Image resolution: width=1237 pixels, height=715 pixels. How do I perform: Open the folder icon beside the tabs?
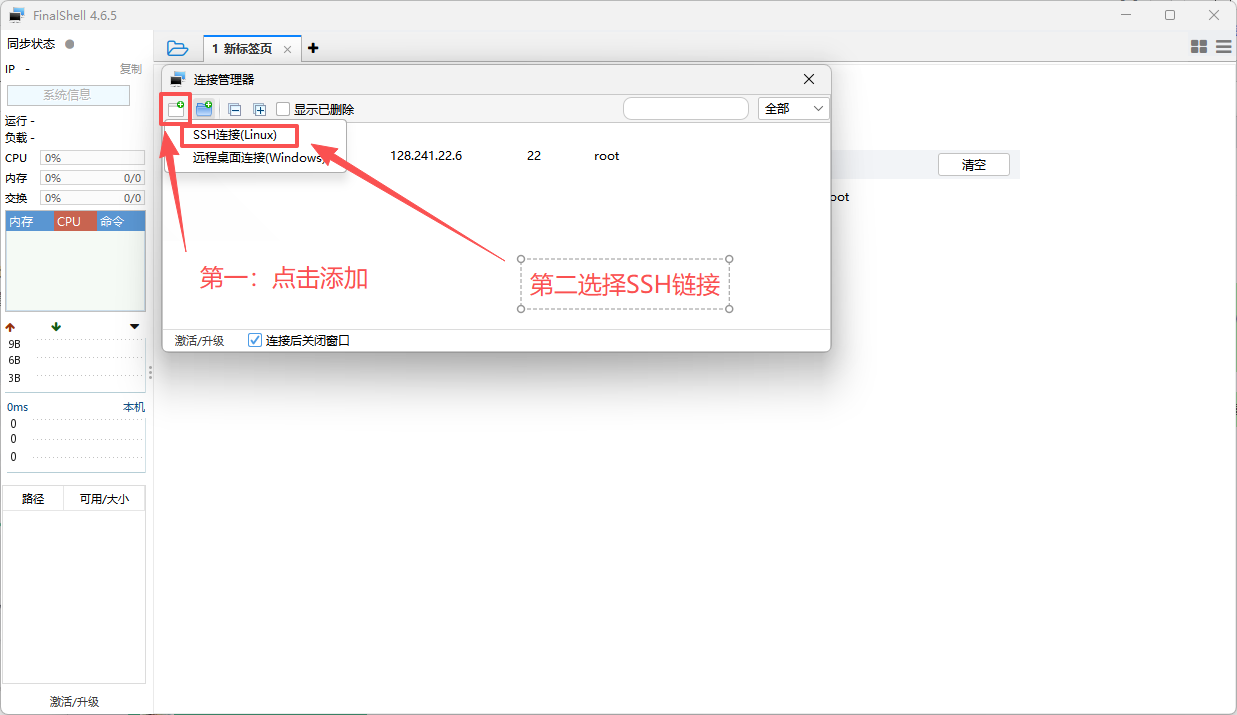(x=177, y=48)
